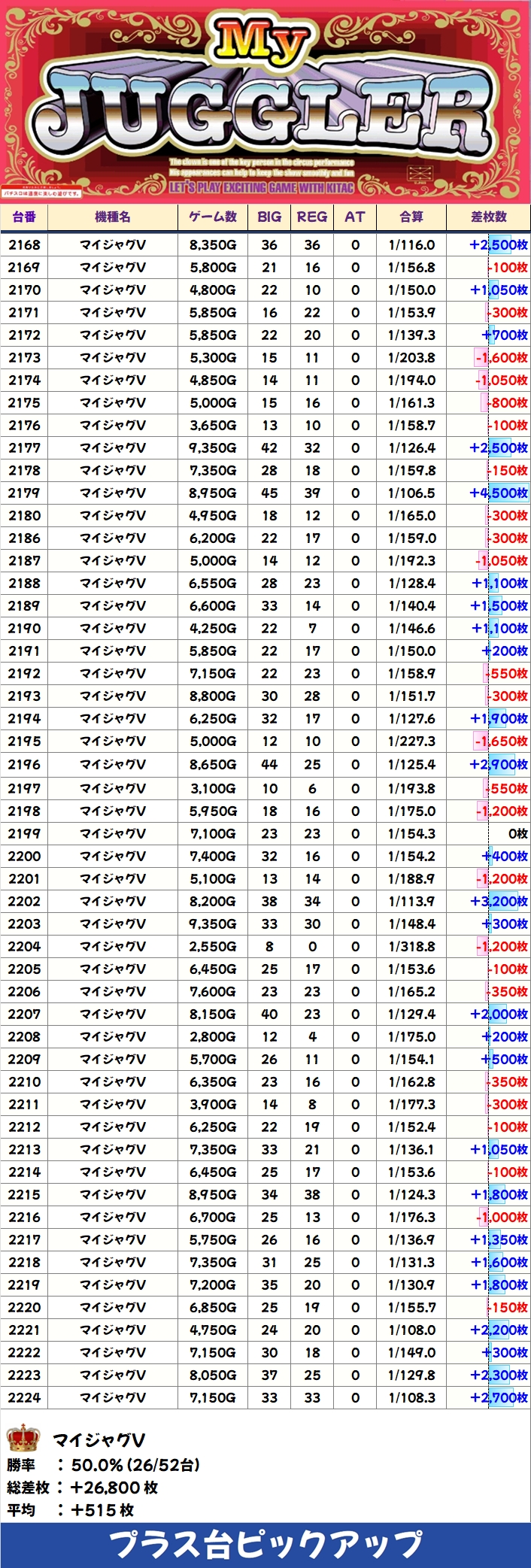Viewport: 531px width, 1568px height.
Task: Click the 1/318.8 rate in row 2204
Action: click(411, 946)
